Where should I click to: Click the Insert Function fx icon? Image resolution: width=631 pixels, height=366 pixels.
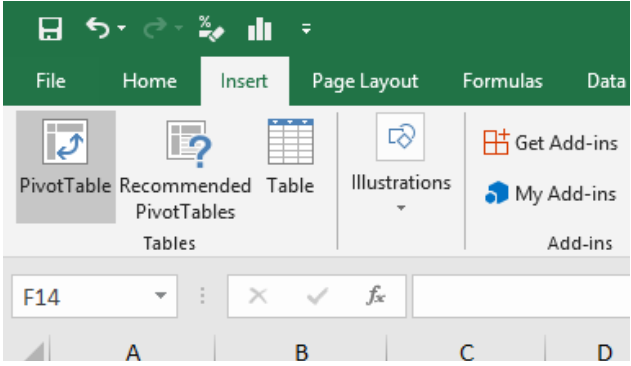click(375, 296)
